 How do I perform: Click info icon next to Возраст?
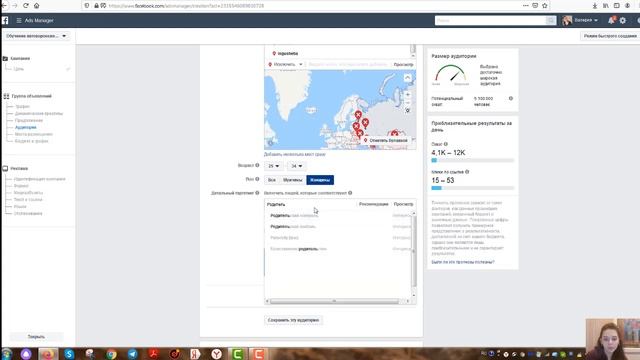(x=257, y=165)
